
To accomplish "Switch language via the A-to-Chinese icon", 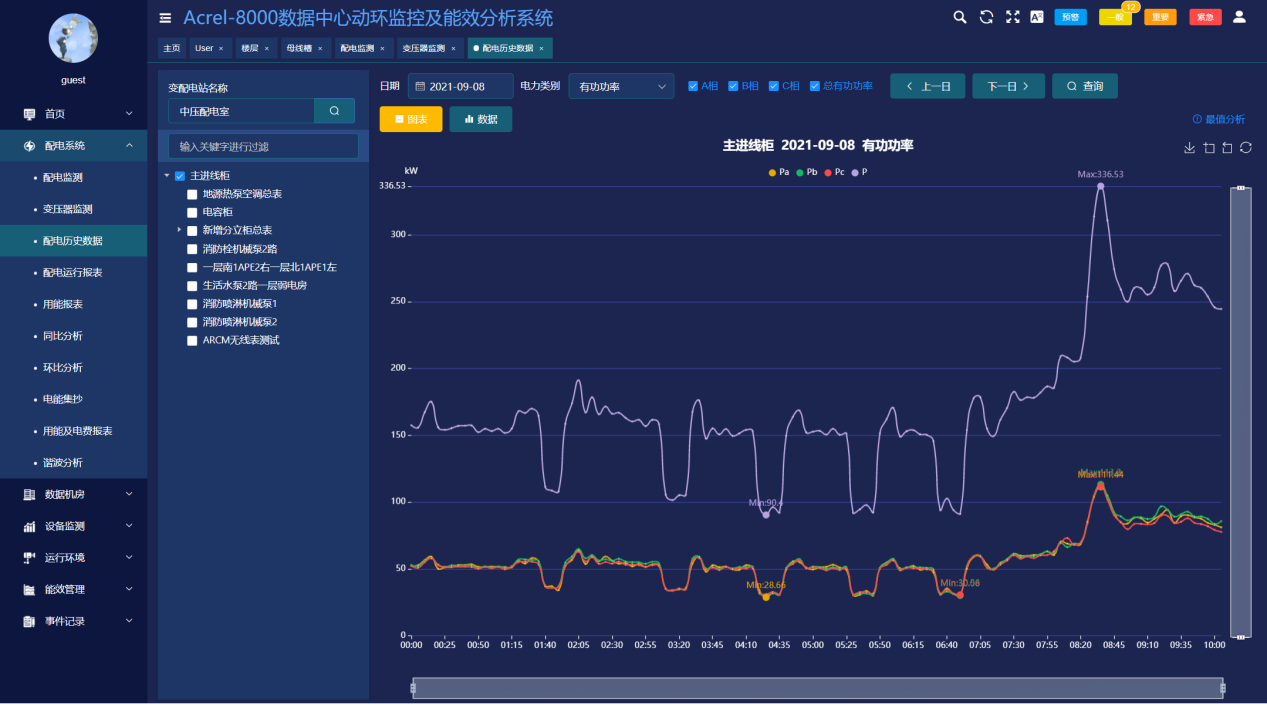I will click(1037, 17).
